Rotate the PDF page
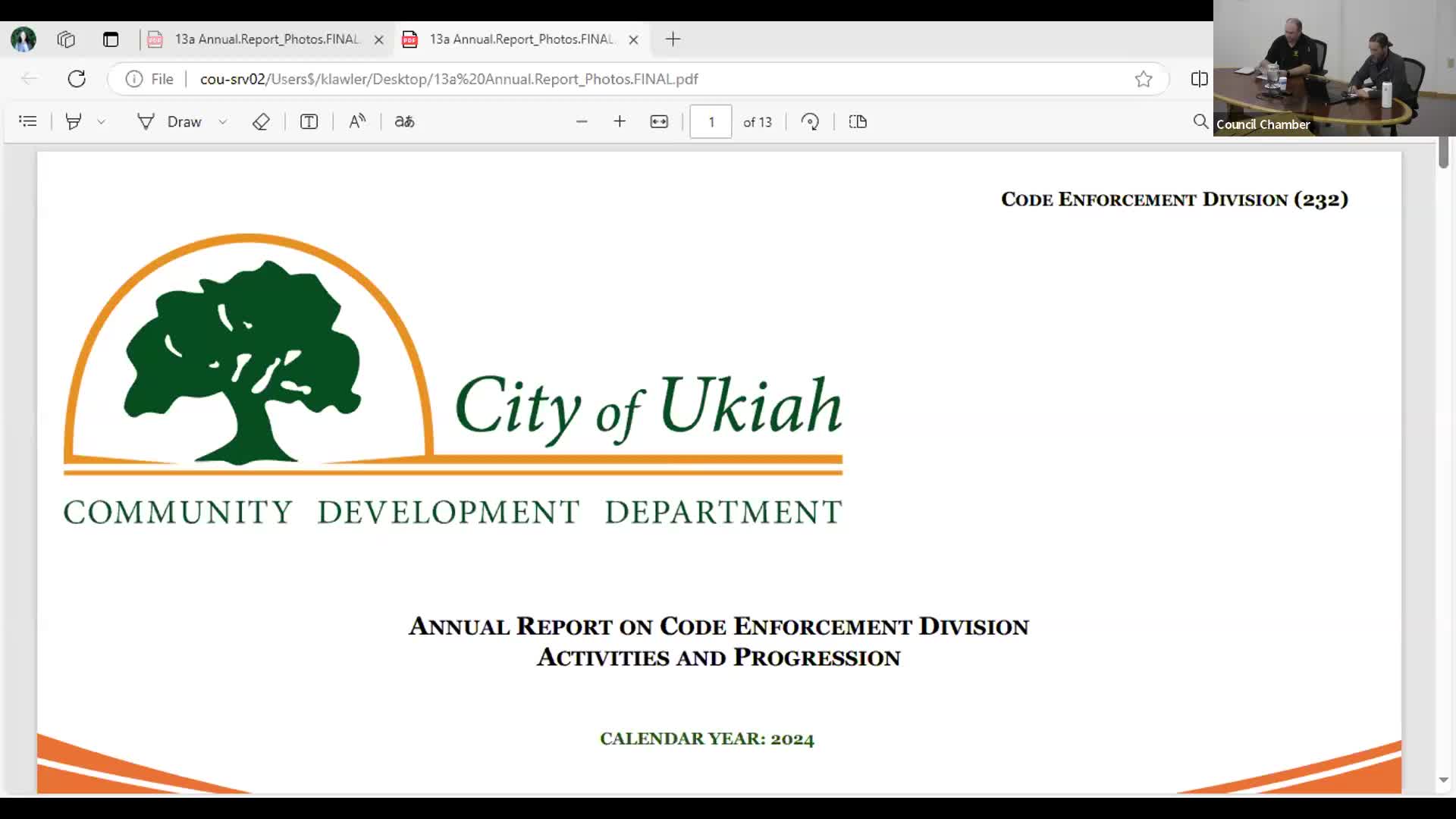 coord(810,121)
